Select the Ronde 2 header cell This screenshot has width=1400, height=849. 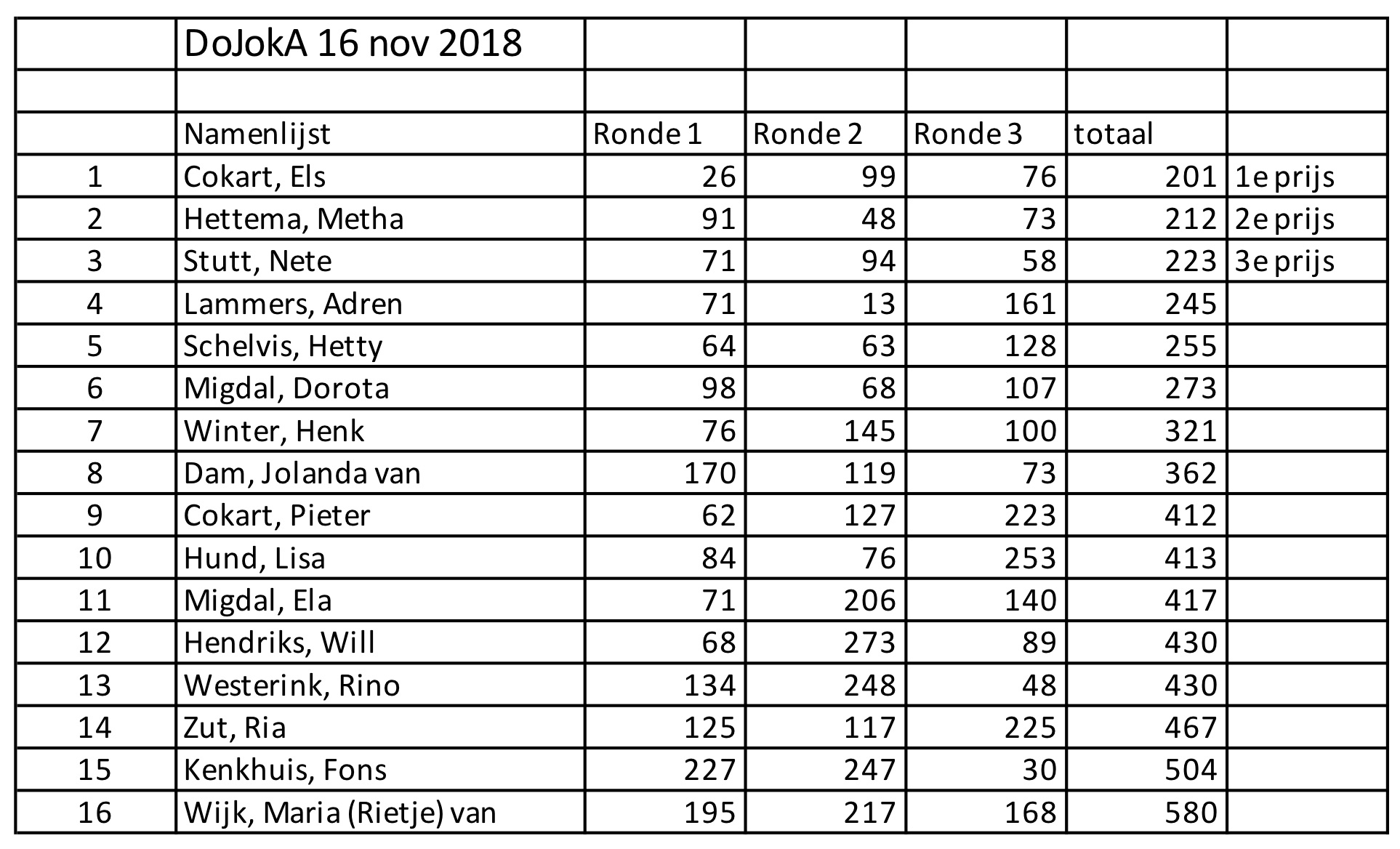point(826,133)
